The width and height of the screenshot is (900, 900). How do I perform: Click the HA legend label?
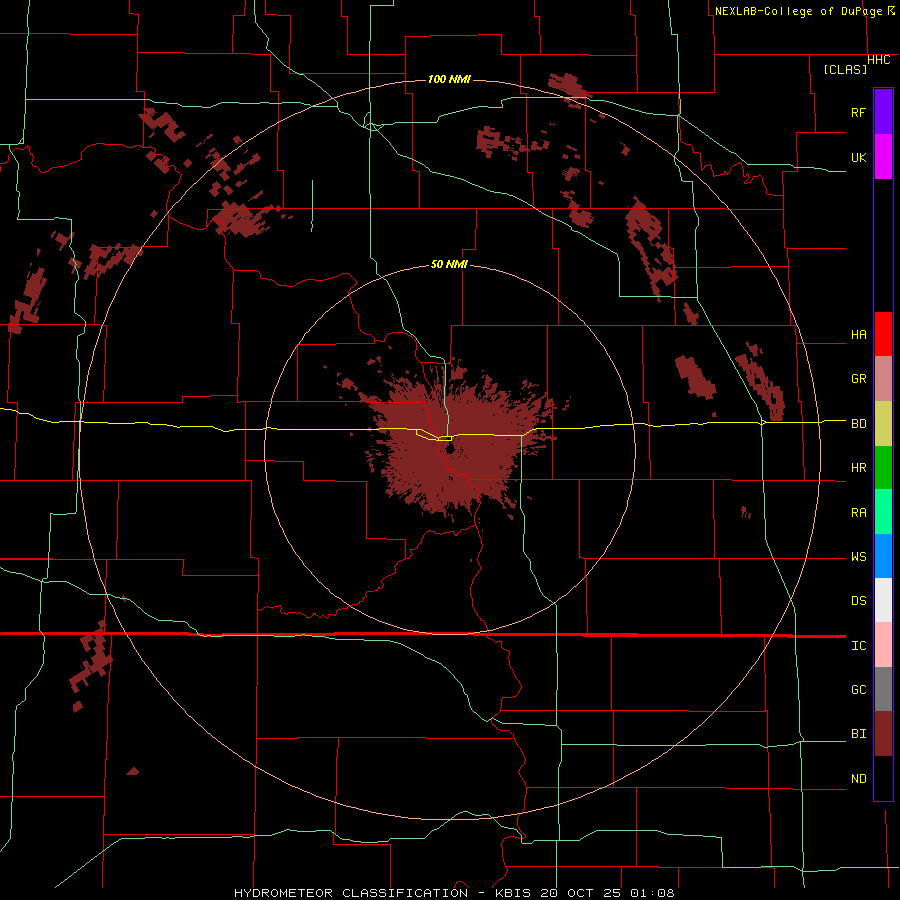tap(858, 335)
